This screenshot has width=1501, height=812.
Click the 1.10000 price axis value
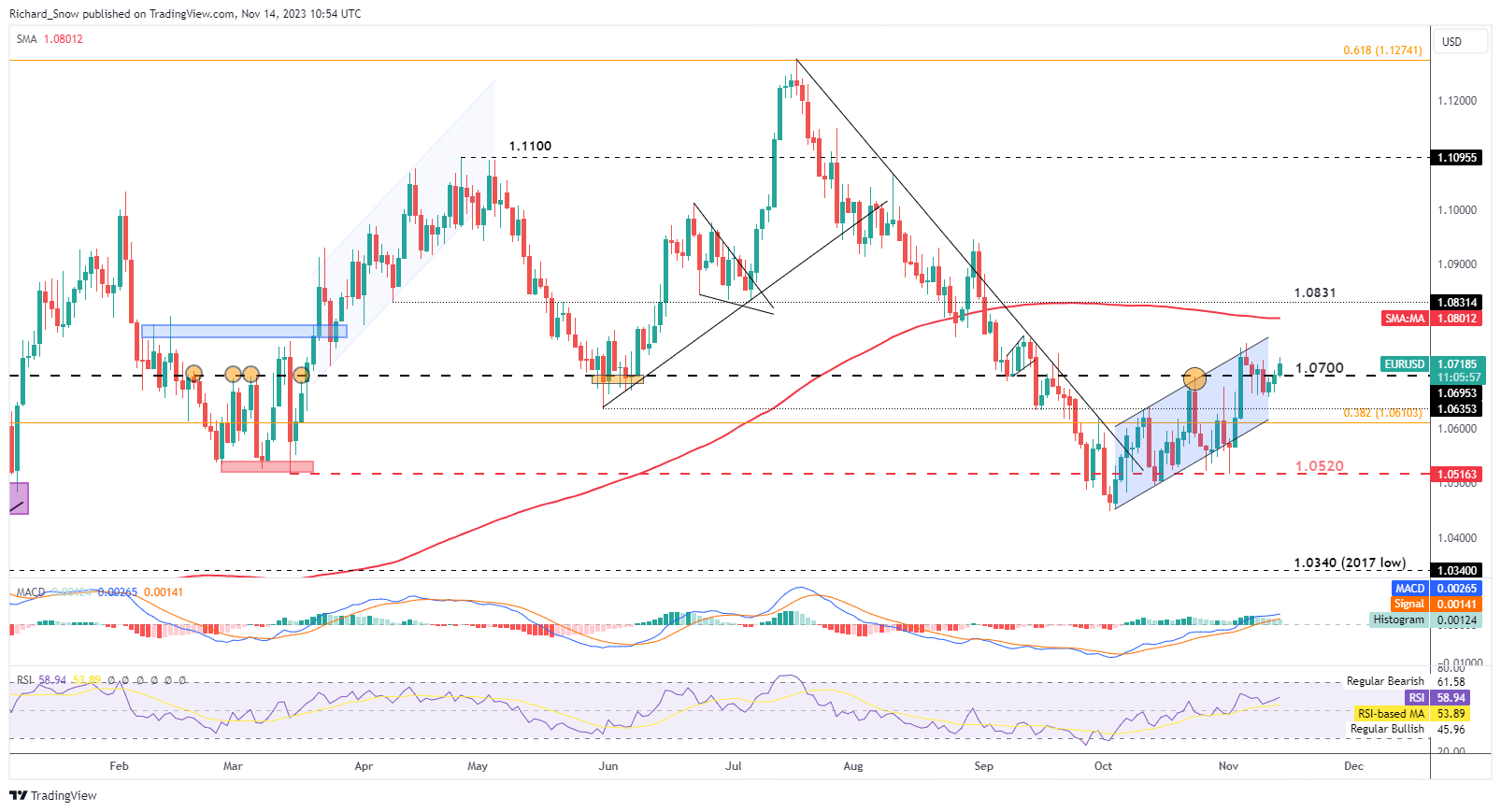pyautogui.click(x=1457, y=210)
